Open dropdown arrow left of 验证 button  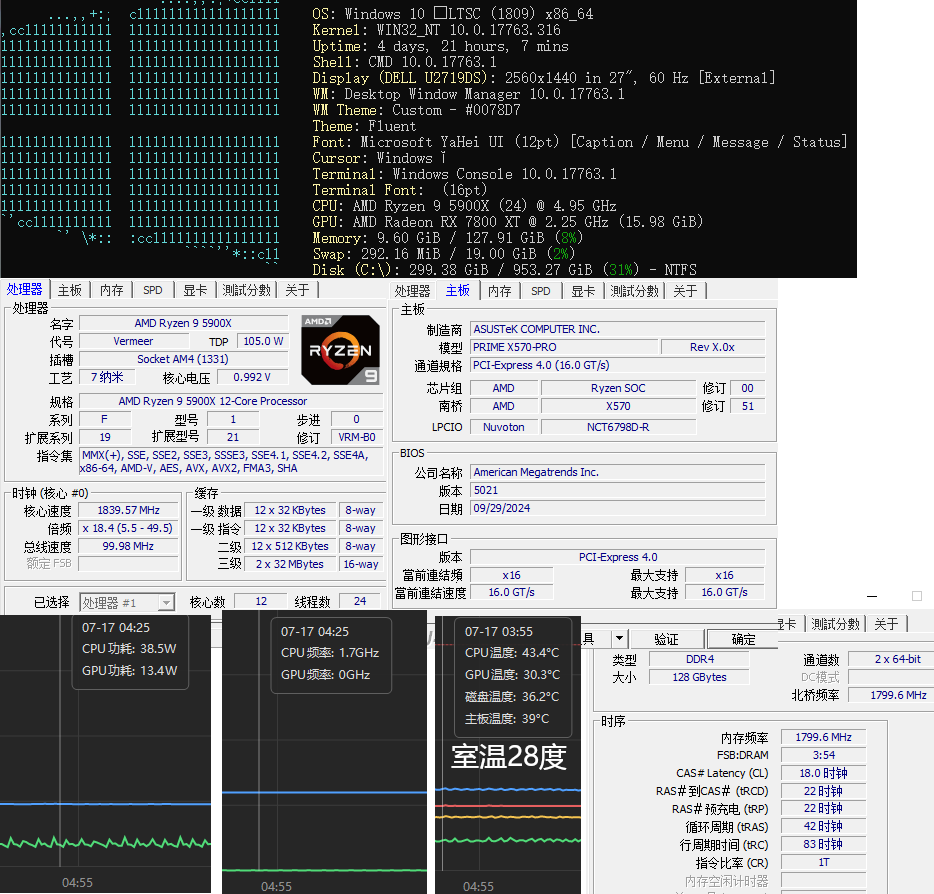click(619, 638)
